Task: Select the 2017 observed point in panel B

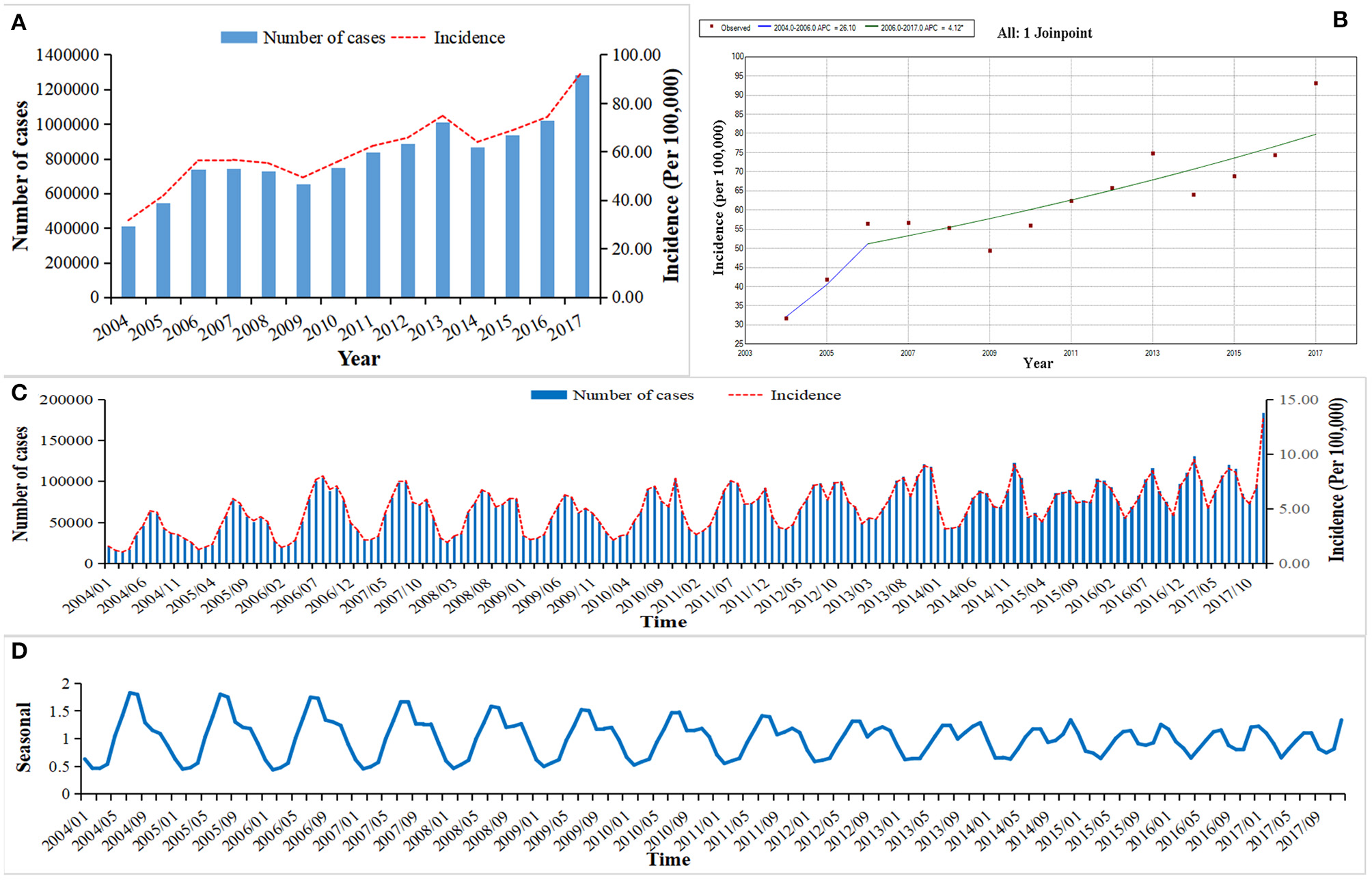Action: [x=1315, y=83]
